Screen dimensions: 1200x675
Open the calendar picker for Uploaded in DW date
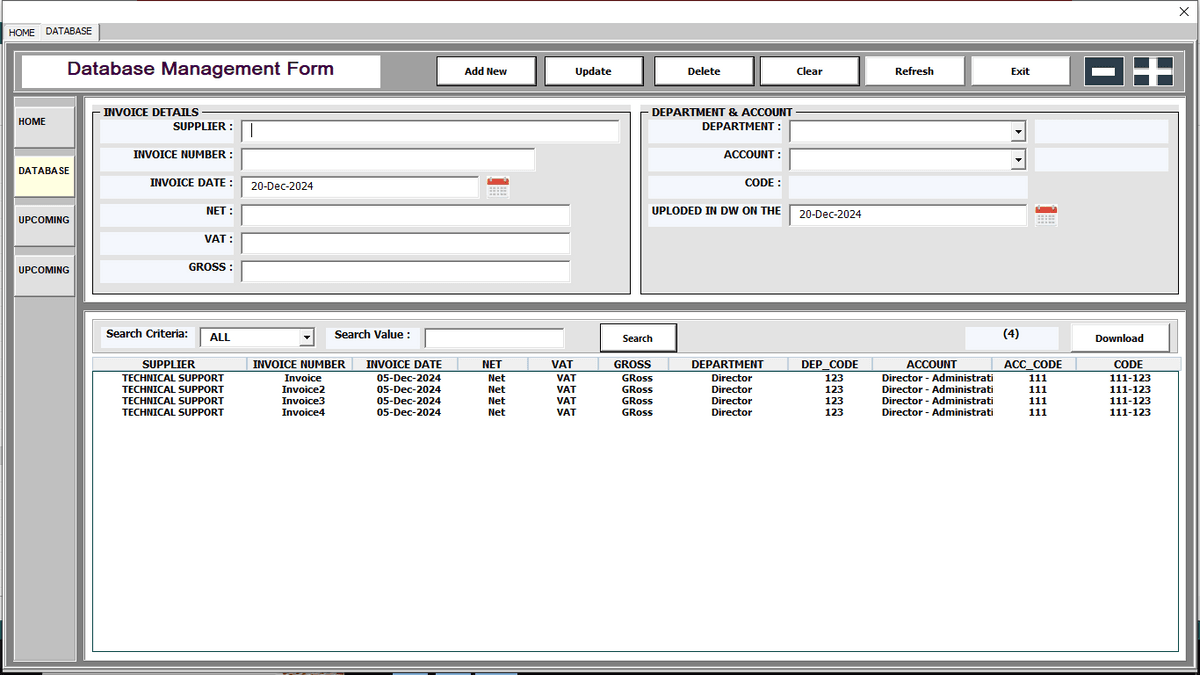coord(1046,214)
